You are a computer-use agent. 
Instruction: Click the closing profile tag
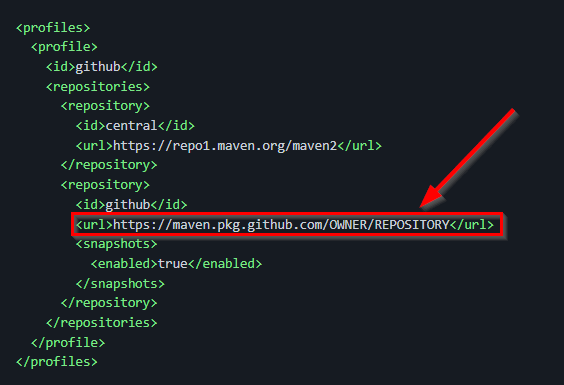[x=68, y=343]
